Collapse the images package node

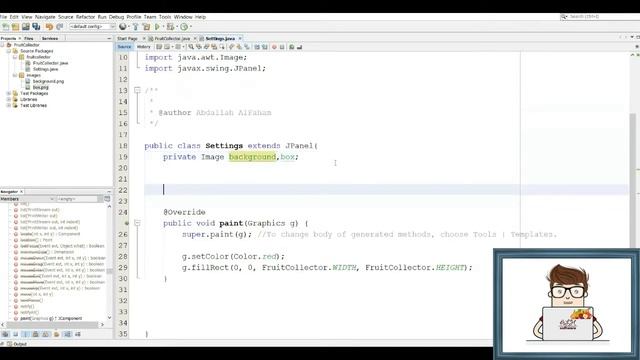[15, 75]
